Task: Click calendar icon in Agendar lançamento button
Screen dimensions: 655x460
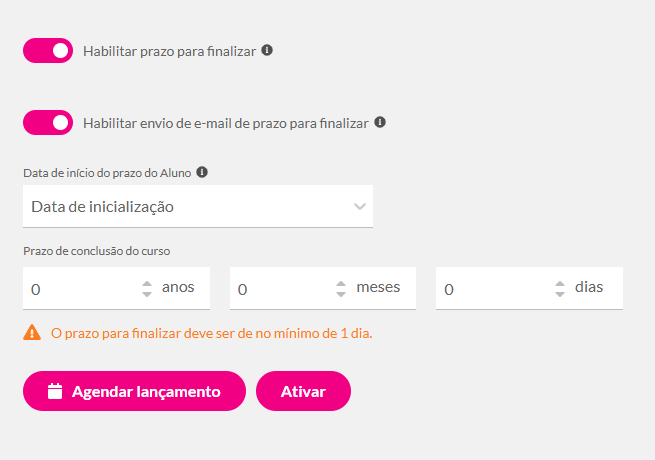Action: coord(55,391)
